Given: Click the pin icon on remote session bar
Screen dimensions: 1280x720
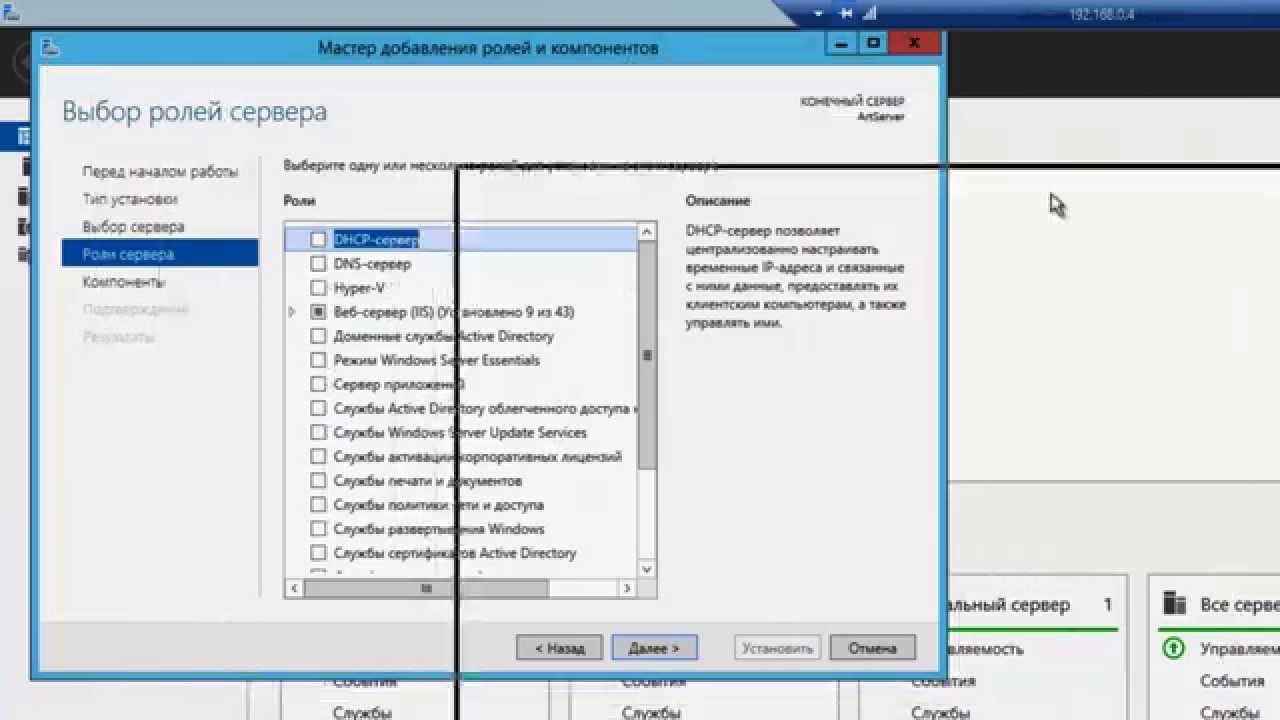Looking at the screenshot, I should [x=846, y=14].
